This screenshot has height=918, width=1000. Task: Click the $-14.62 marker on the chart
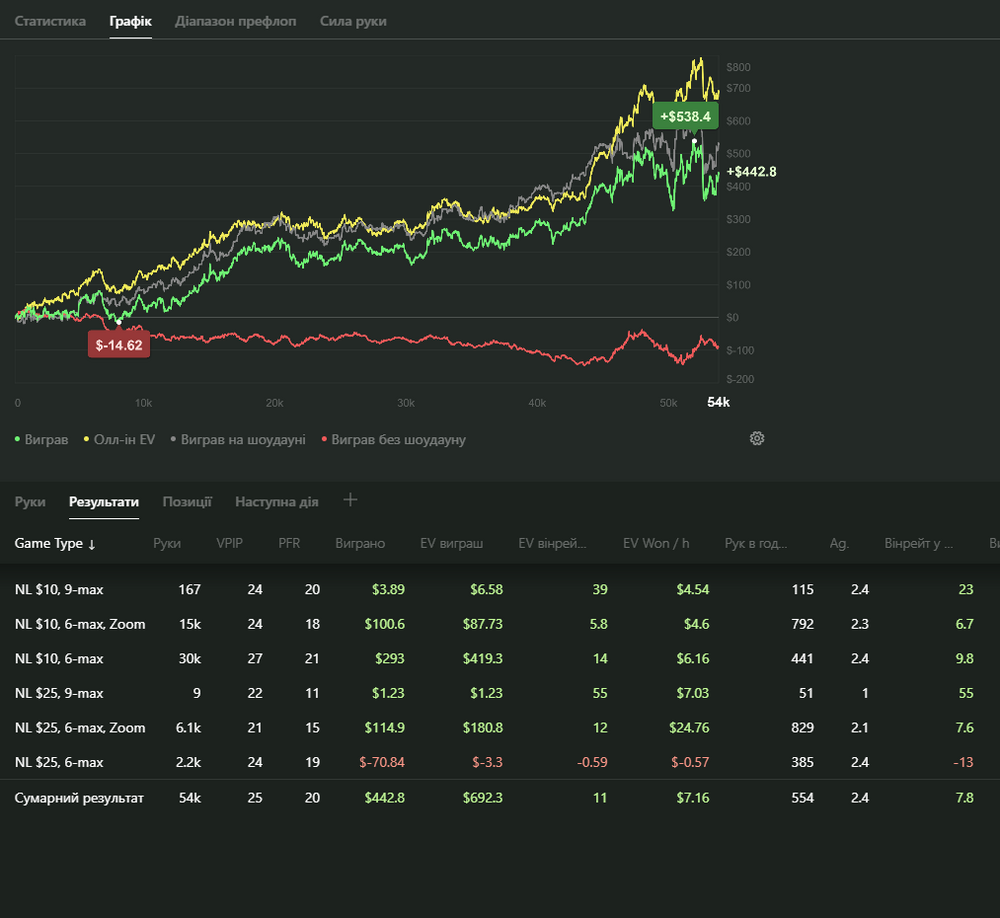click(x=119, y=345)
